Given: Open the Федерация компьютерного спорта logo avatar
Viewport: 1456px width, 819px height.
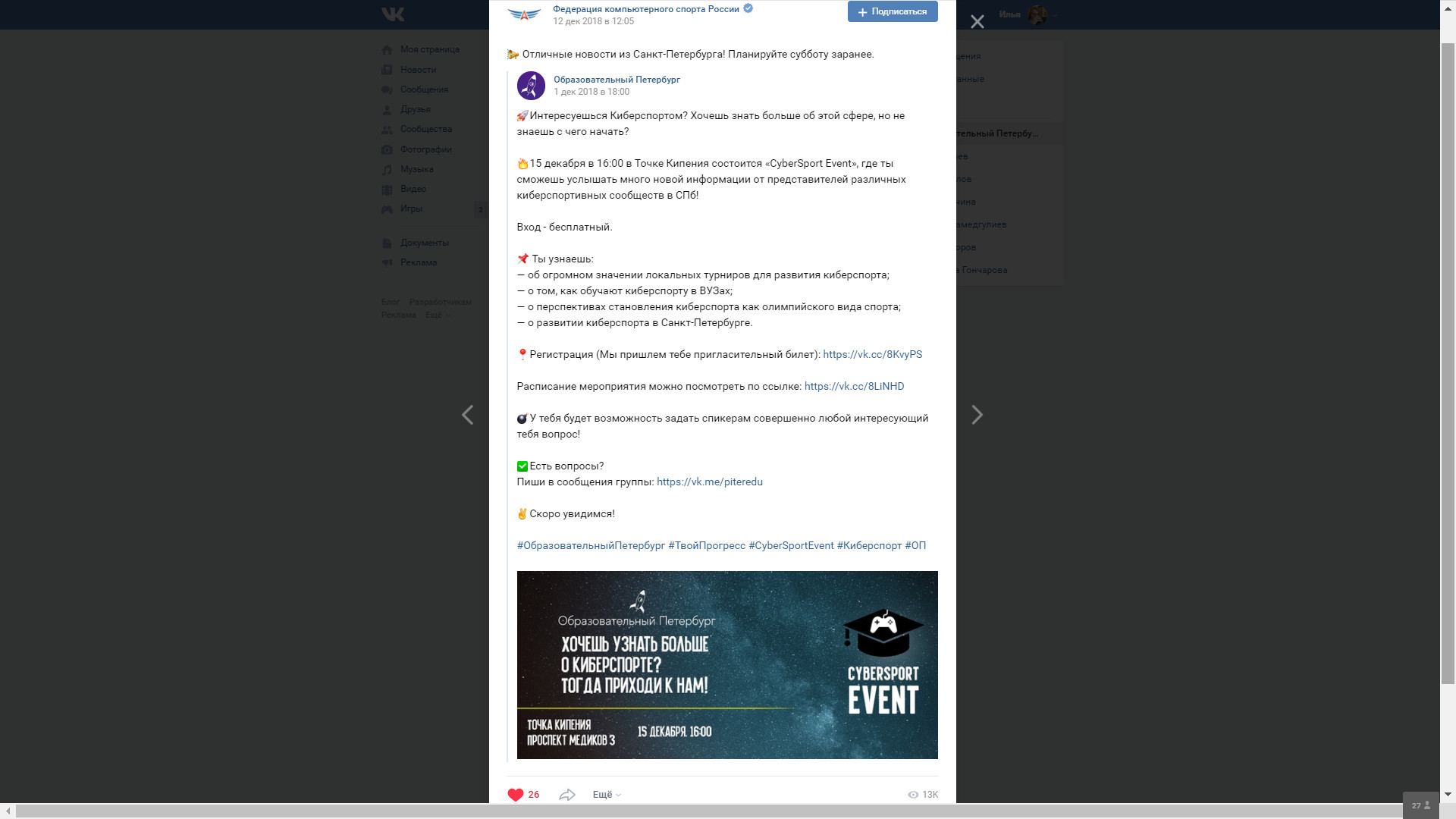Looking at the screenshot, I should (x=524, y=14).
